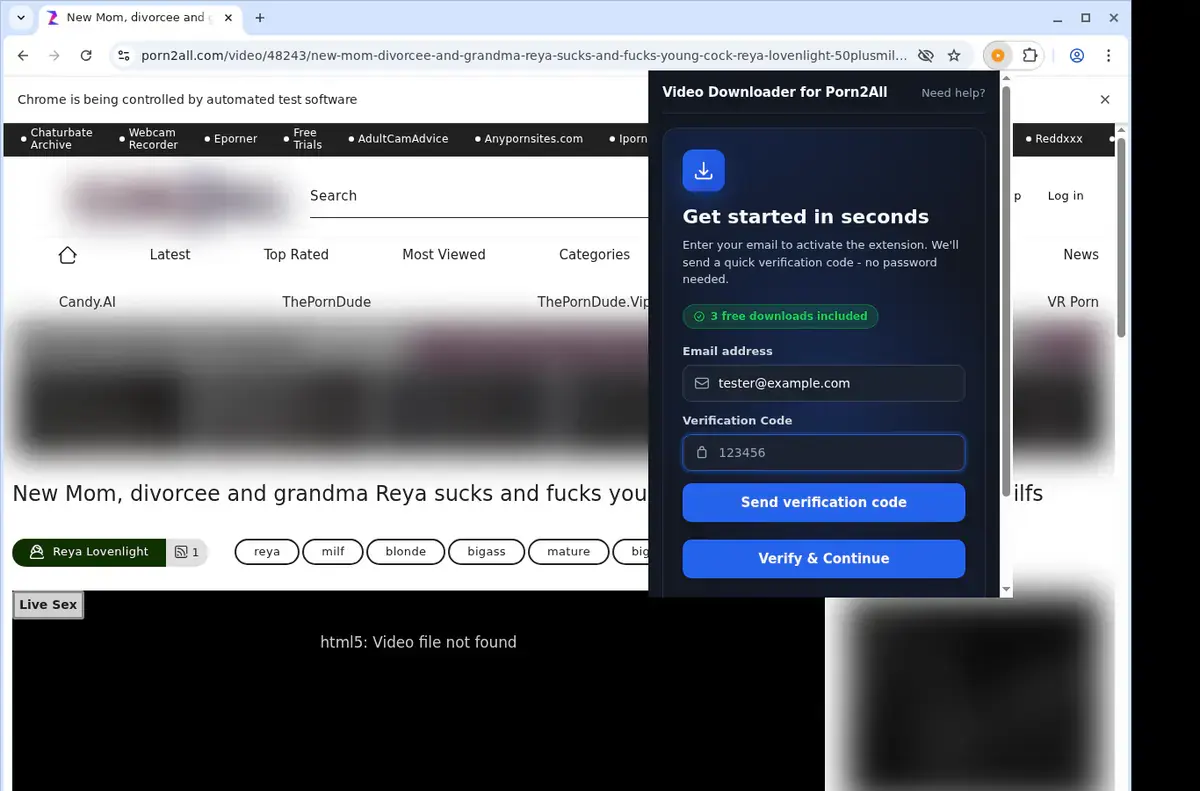Image resolution: width=1200 pixels, height=791 pixels.
Task: Go to the site home icon
Action: click(x=68, y=255)
